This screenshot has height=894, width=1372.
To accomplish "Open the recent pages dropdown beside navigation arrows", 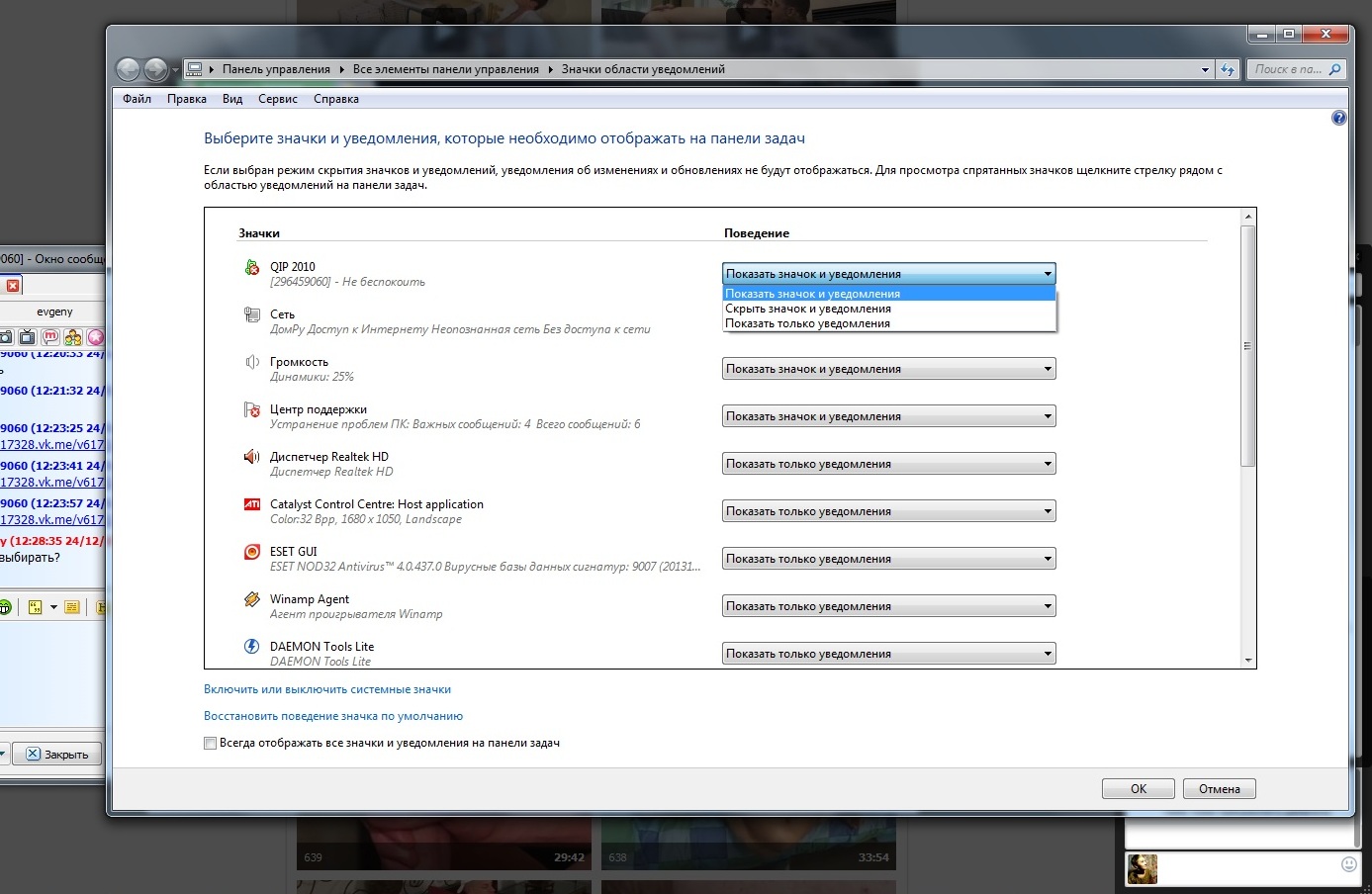I will click(175, 70).
